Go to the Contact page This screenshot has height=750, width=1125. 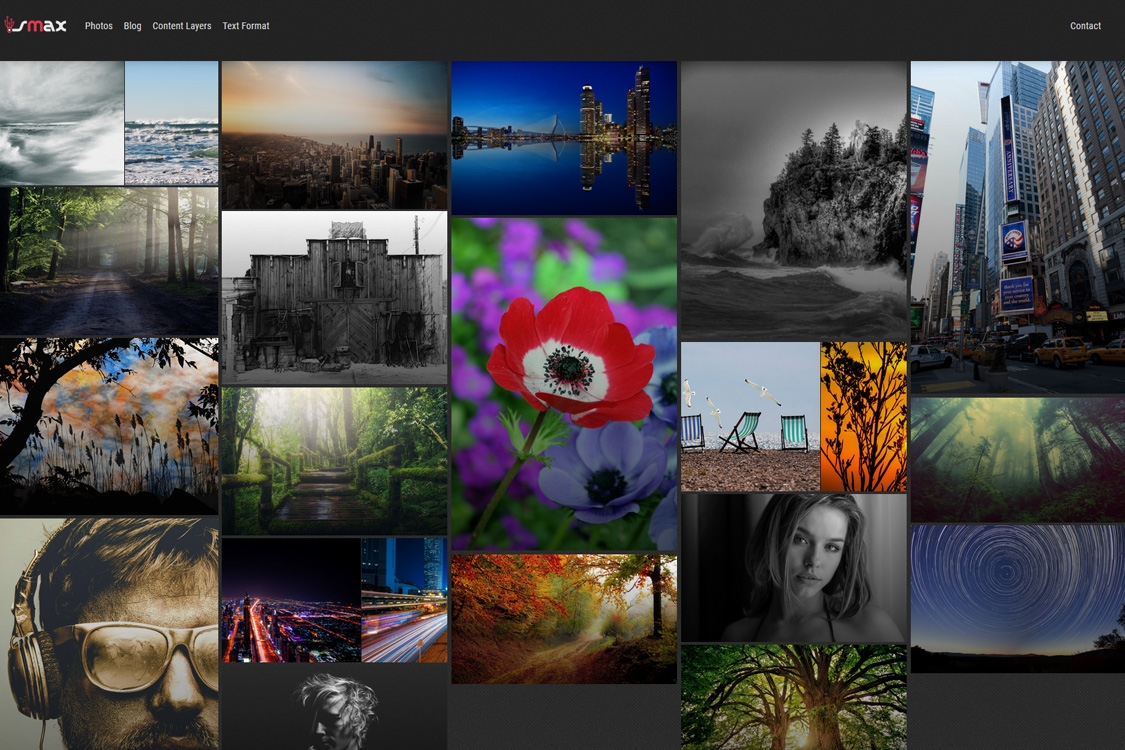(x=1085, y=26)
